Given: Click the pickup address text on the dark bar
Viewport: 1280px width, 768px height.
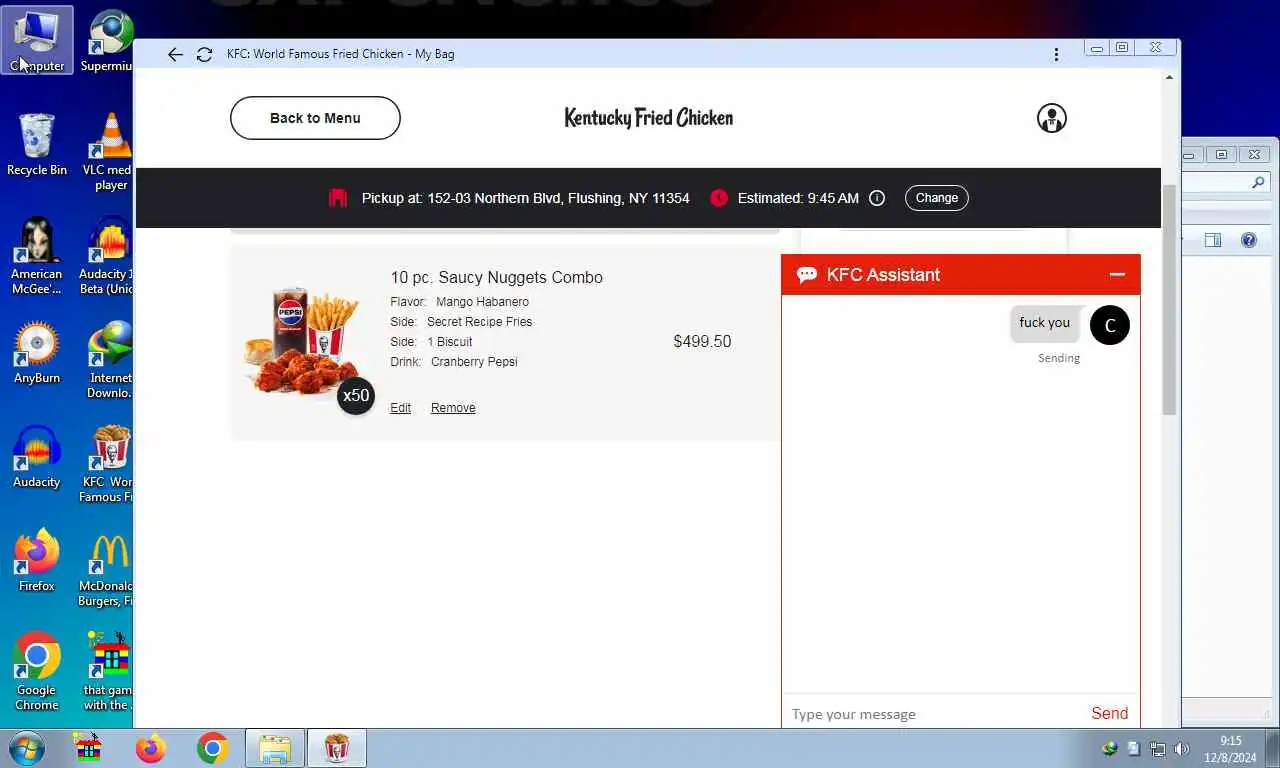Looking at the screenshot, I should point(526,198).
